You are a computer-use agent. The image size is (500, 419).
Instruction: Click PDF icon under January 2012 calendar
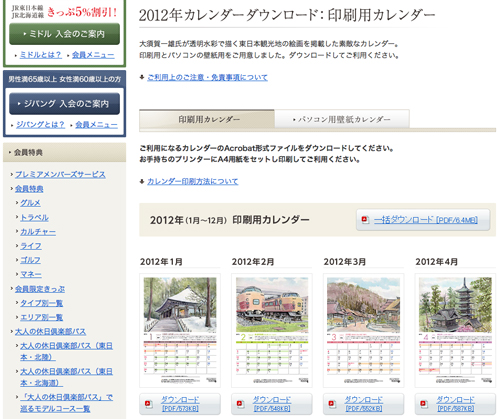tap(148, 404)
